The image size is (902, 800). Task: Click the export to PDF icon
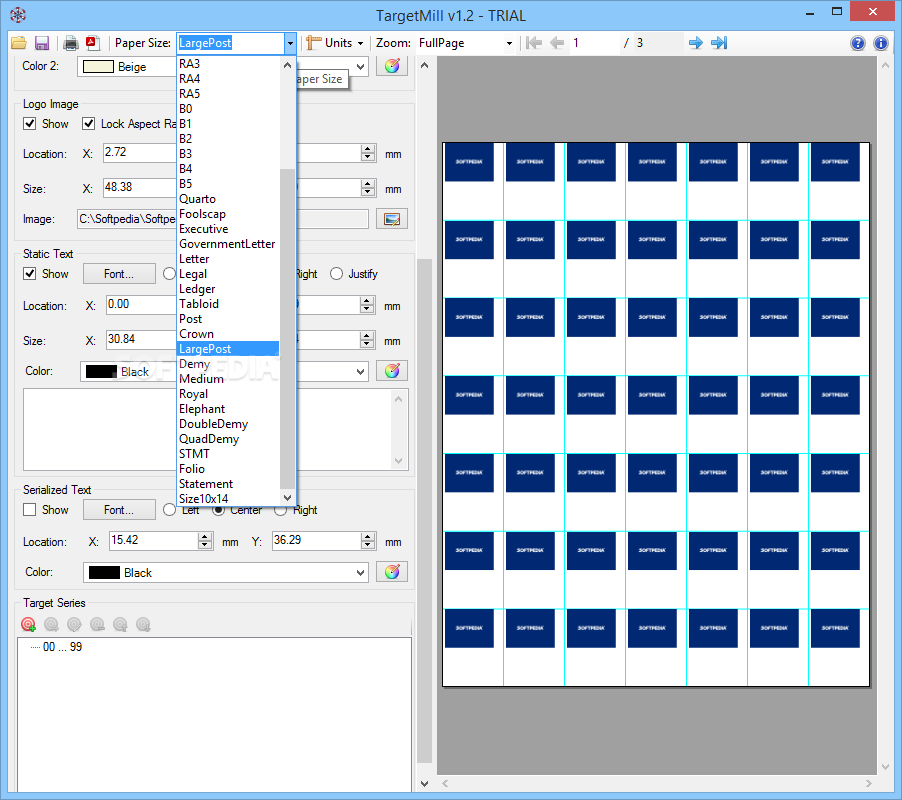pyautogui.click(x=92, y=43)
